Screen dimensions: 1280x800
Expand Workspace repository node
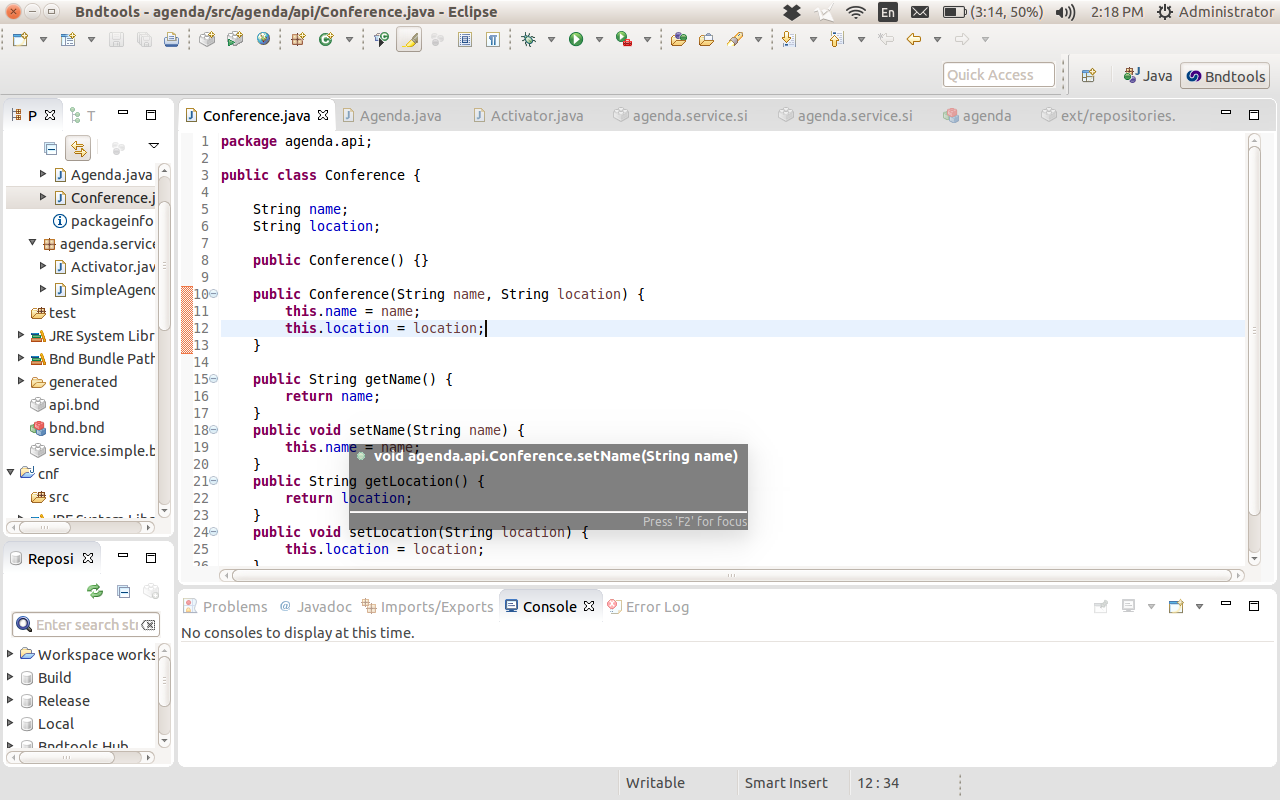(x=10, y=654)
